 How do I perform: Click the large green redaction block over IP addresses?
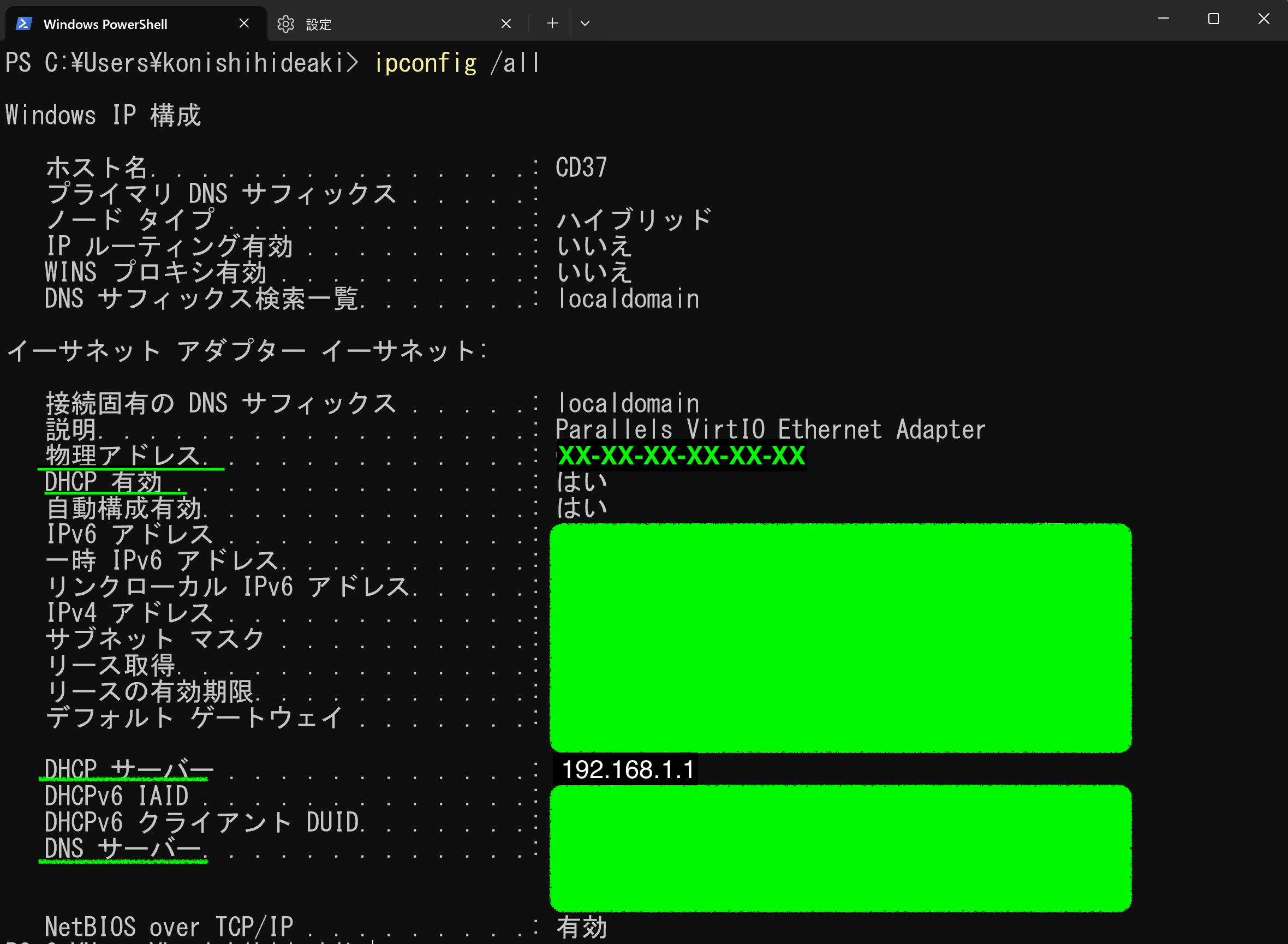point(840,637)
